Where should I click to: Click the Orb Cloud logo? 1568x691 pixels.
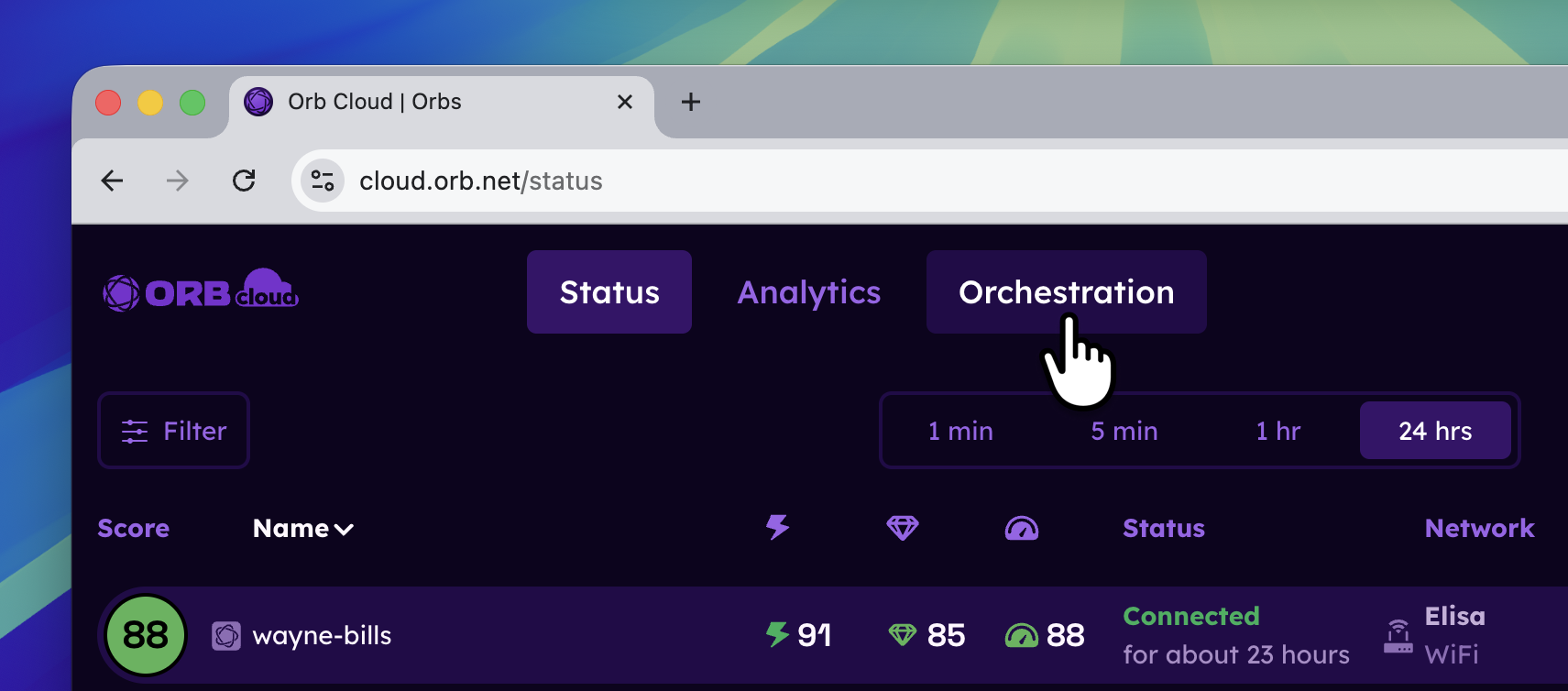tap(201, 291)
